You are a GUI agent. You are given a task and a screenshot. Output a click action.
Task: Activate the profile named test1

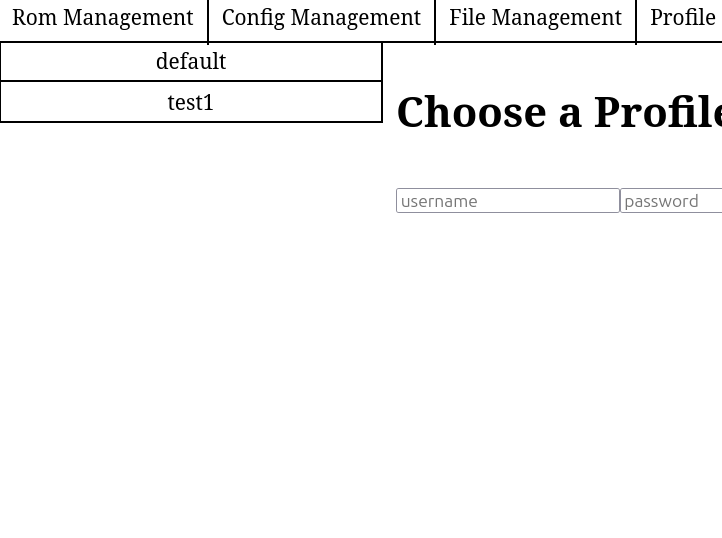191,102
